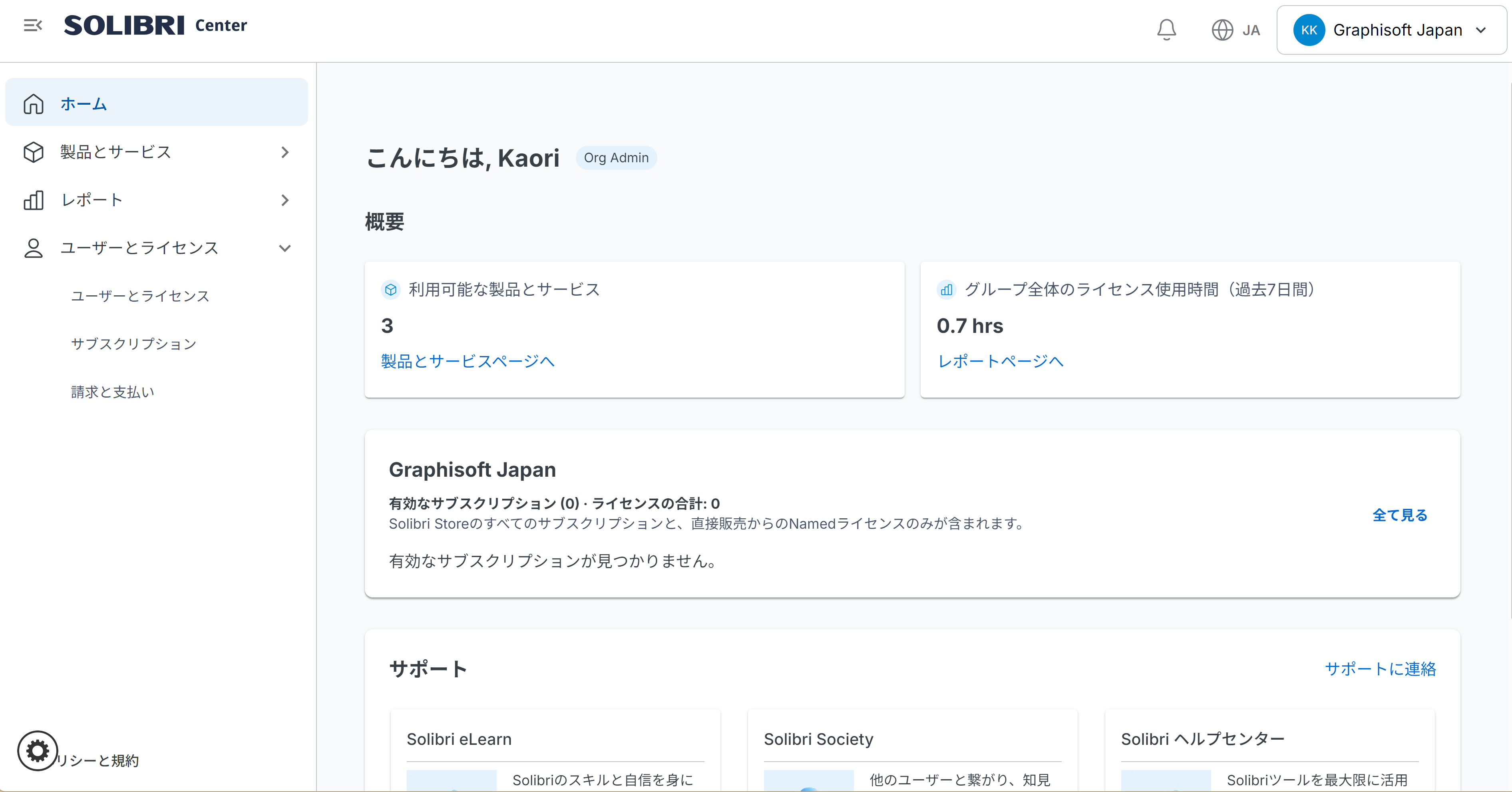Click the person icon beside ユーザーとライセンス
This screenshot has width=1512, height=792.
34,248
